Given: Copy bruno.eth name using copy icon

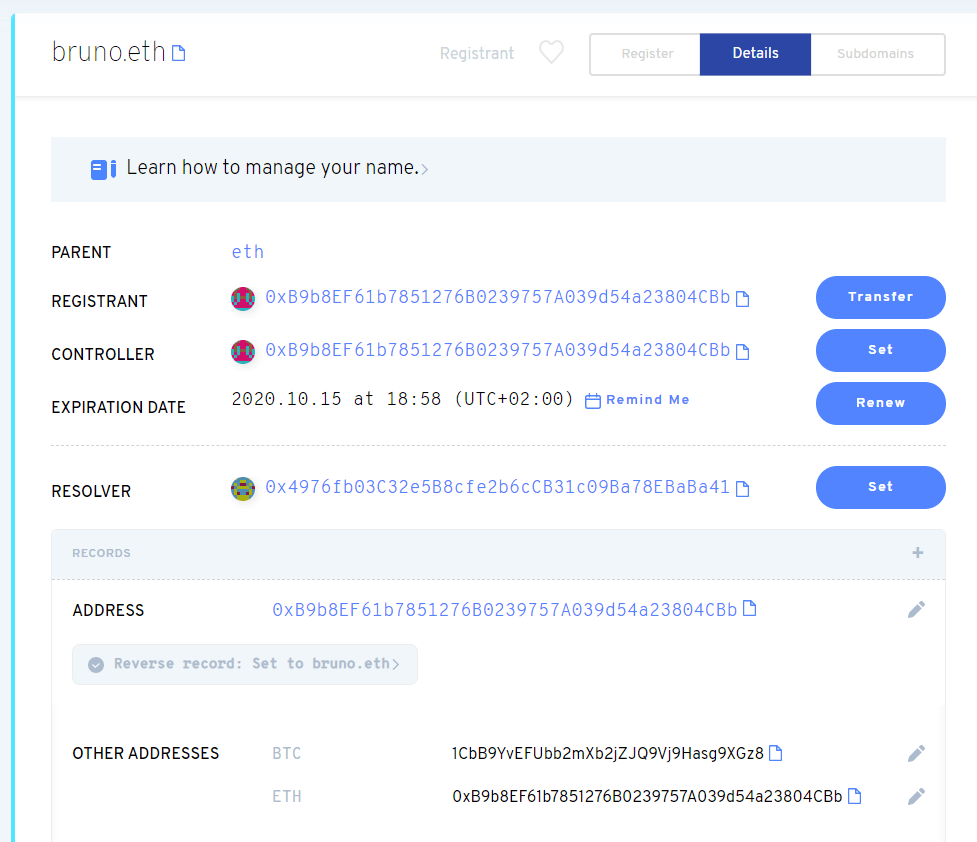Looking at the screenshot, I should tap(178, 53).
